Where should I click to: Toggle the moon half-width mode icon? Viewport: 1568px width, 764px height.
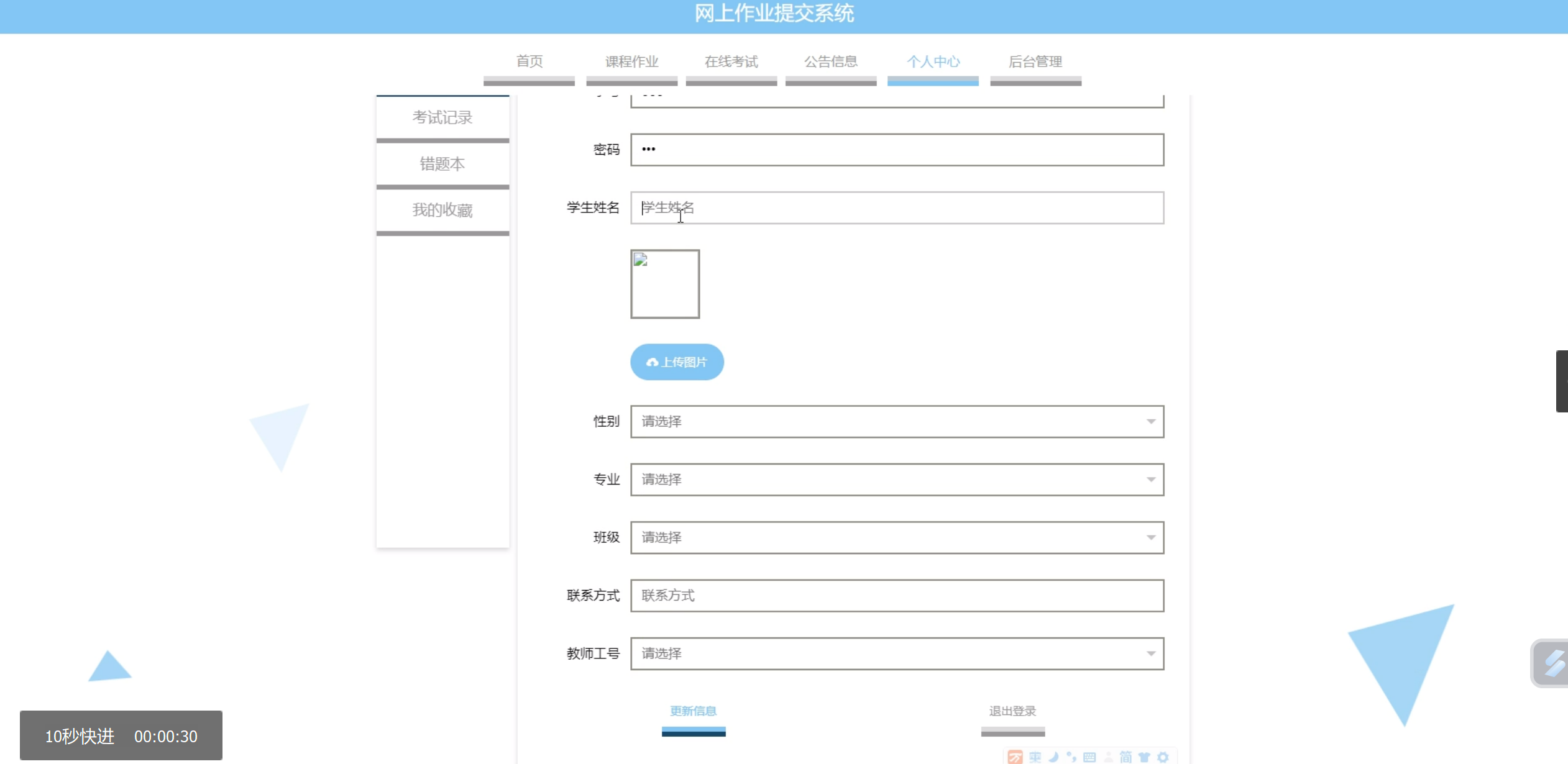coord(1053,757)
